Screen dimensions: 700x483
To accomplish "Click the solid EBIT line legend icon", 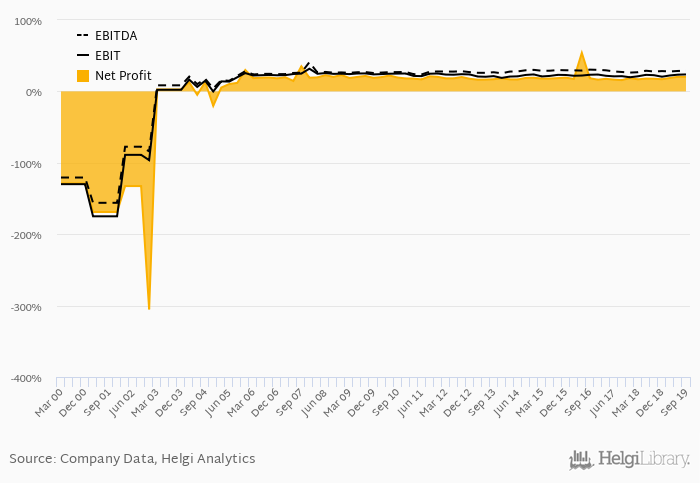I will 83,56.
